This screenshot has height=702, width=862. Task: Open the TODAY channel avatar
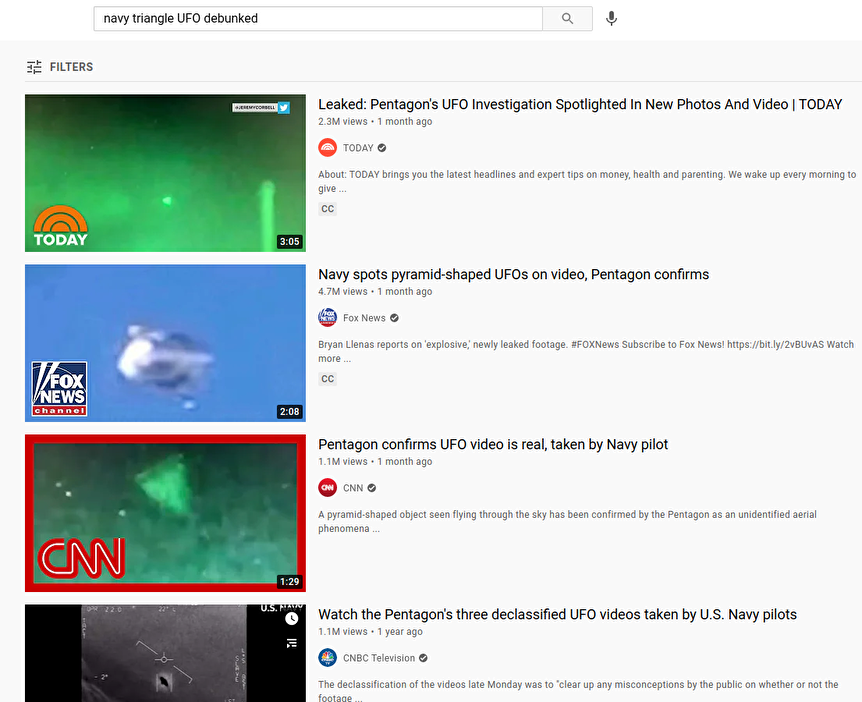tap(328, 148)
